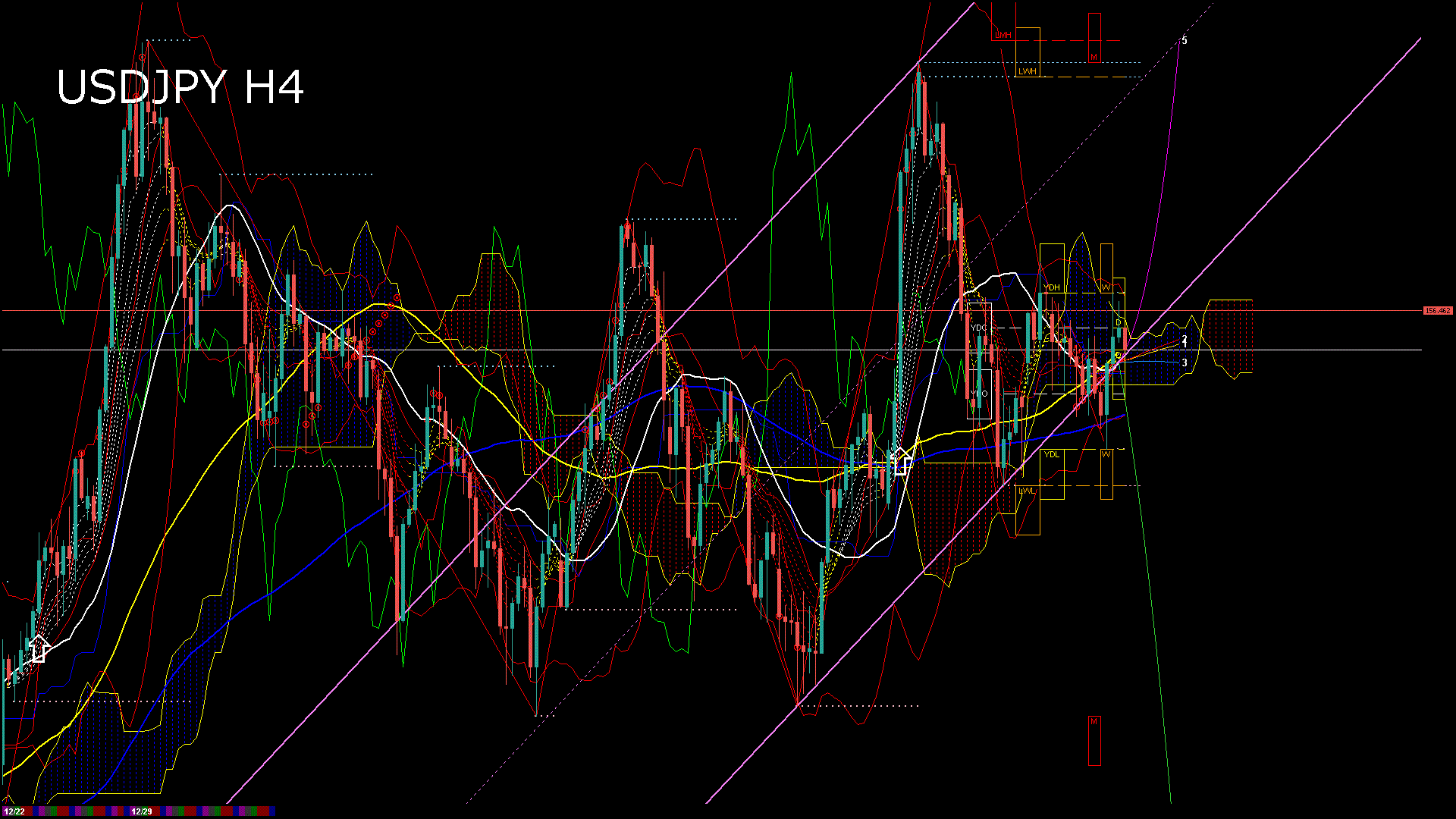
Task: Click the upper W weekly box label
Action: pos(1106,288)
